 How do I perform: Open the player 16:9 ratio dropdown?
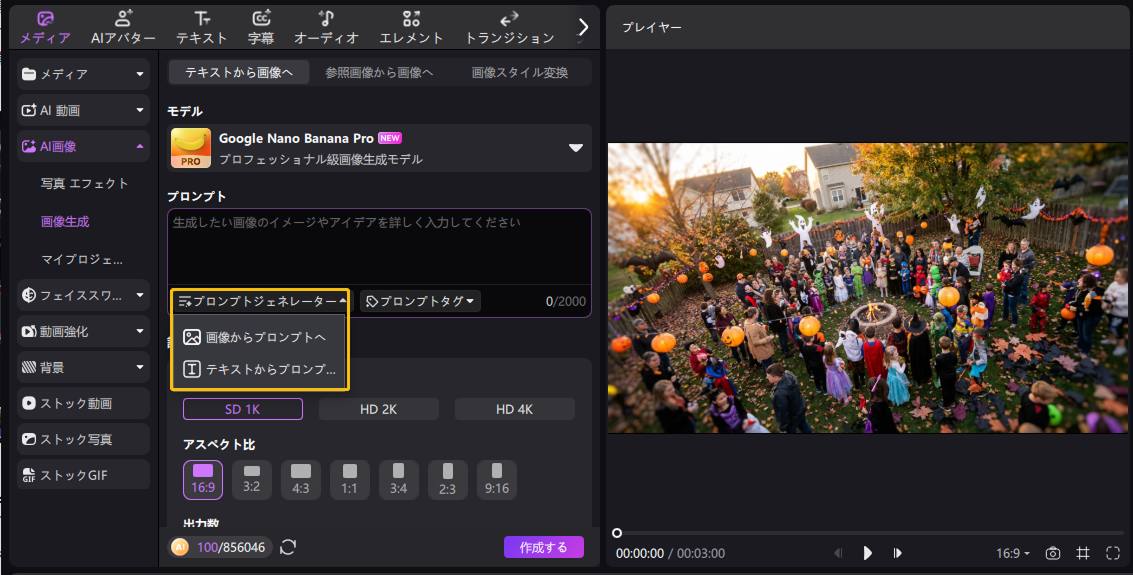click(1013, 553)
